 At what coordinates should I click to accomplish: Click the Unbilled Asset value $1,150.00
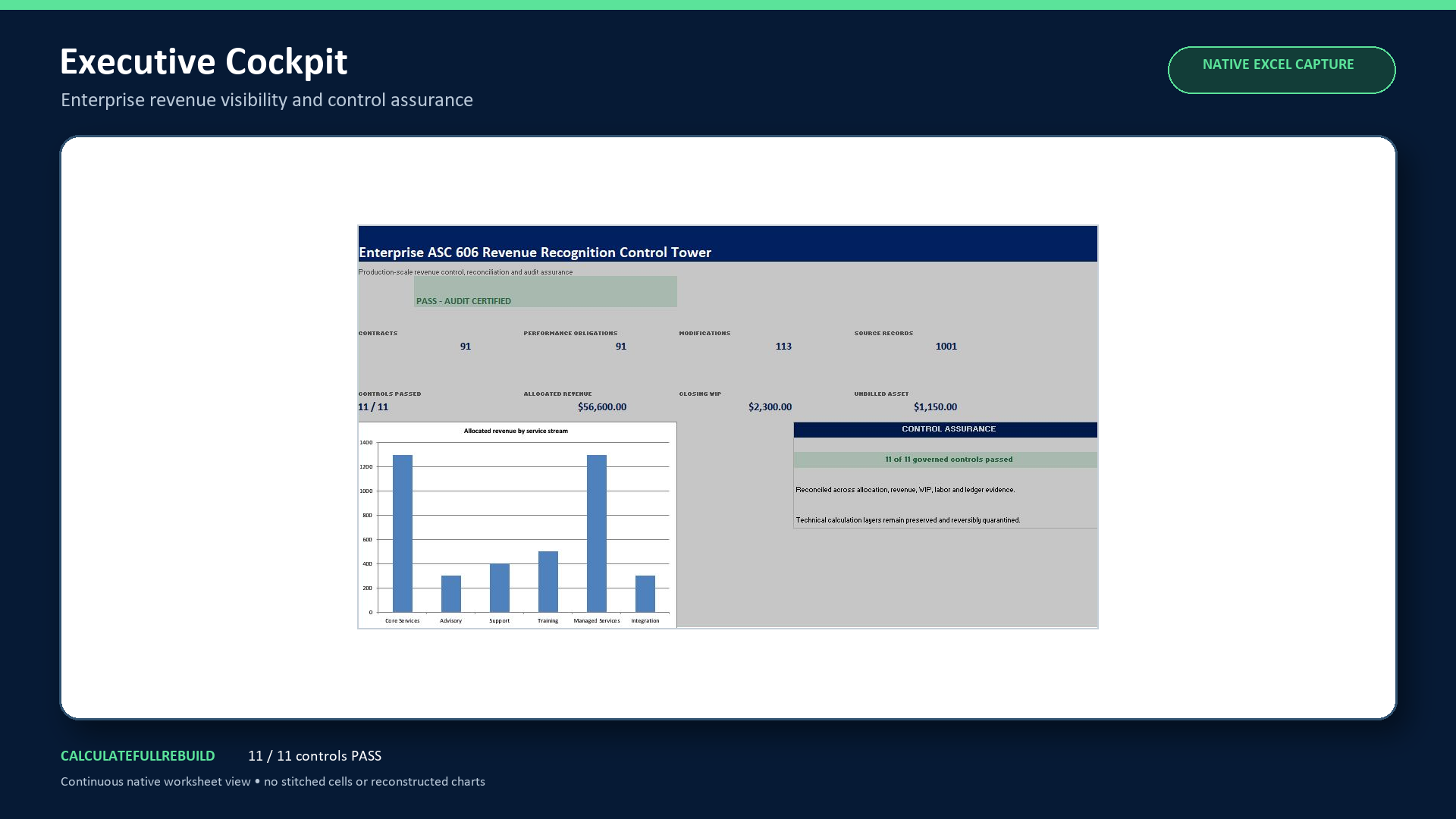point(935,407)
